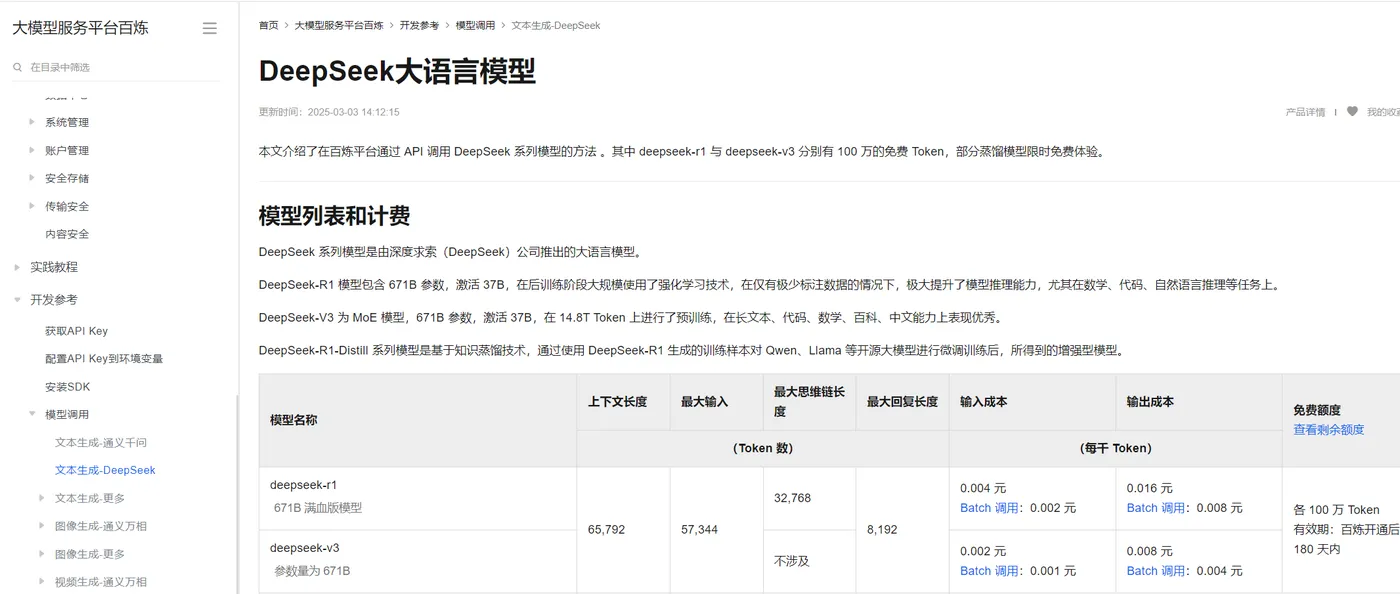Click the 查看剩余额度 link
This screenshot has width=1400, height=594.
(1328, 429)
